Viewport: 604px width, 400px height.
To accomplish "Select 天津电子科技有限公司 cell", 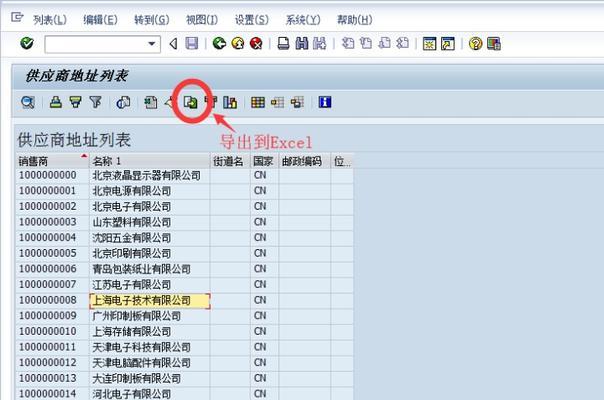I will point(149,347).
